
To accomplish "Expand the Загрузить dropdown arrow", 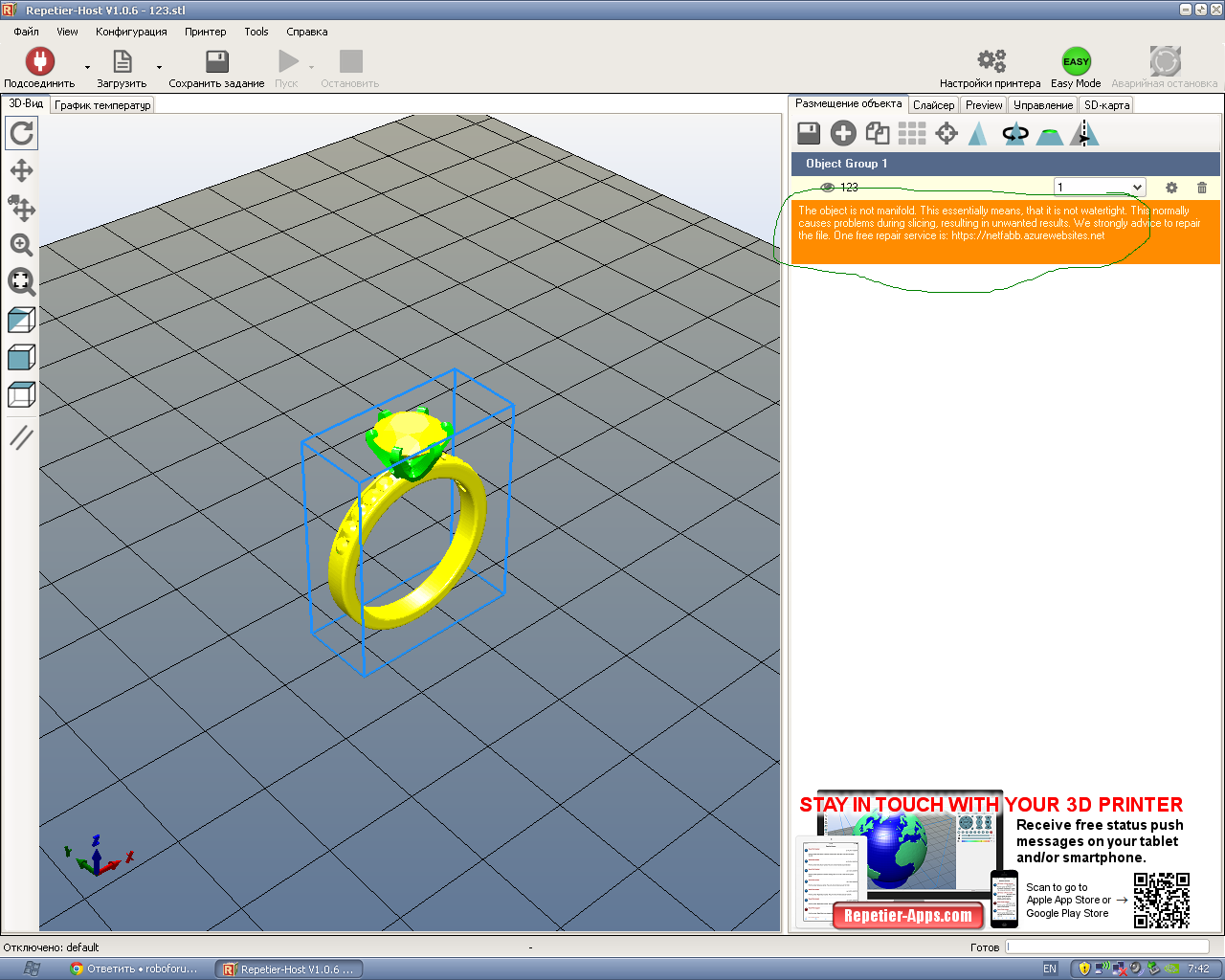I will pyautogui.click(x=159, y=68).
